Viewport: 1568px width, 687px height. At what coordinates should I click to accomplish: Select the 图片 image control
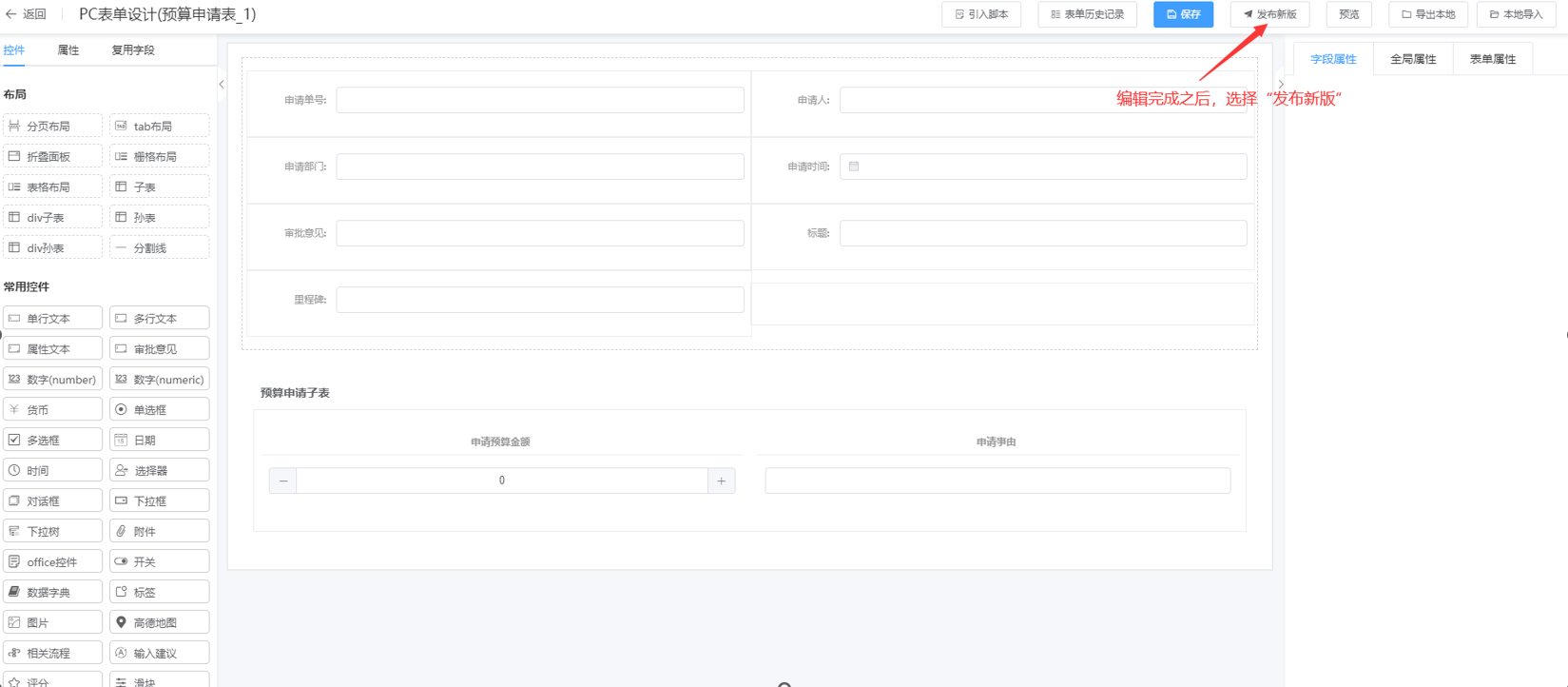53,622
